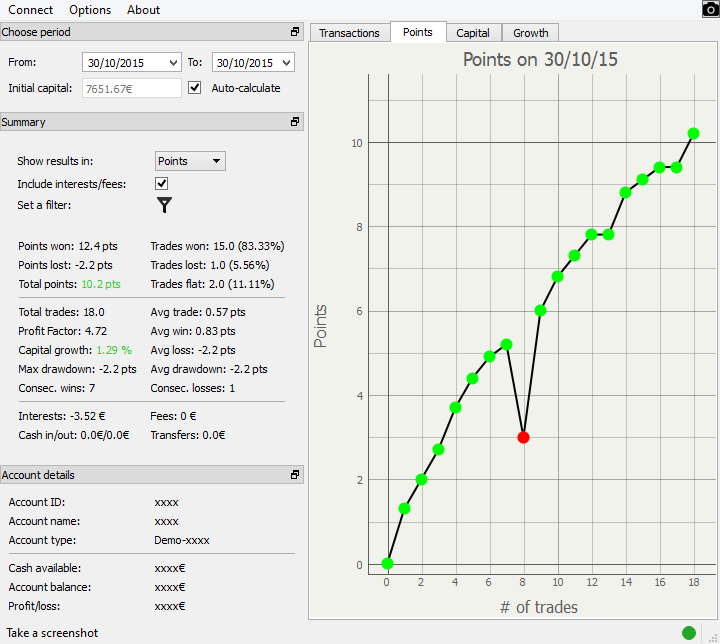Image resolution: width=720 pixels, height=644 pixels.
Task: Uncheck the Auto-calculate checkbox
Action: coord(195,88)
